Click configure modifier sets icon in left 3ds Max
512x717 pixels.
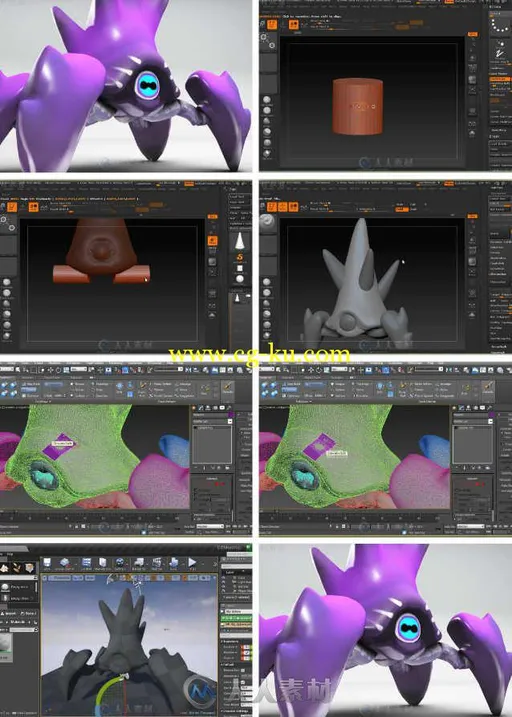tap(227, 468)
